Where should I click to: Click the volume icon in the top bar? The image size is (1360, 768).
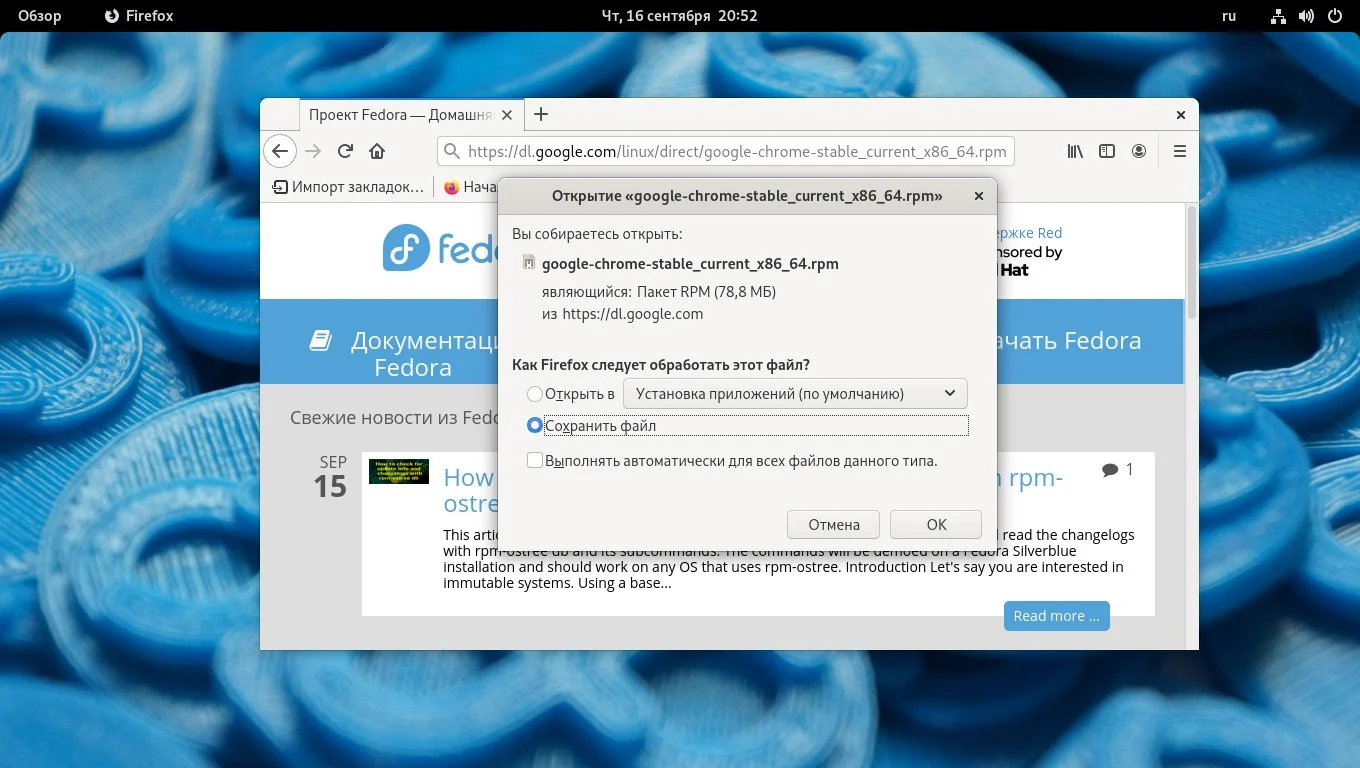(x=1305, y=15)
